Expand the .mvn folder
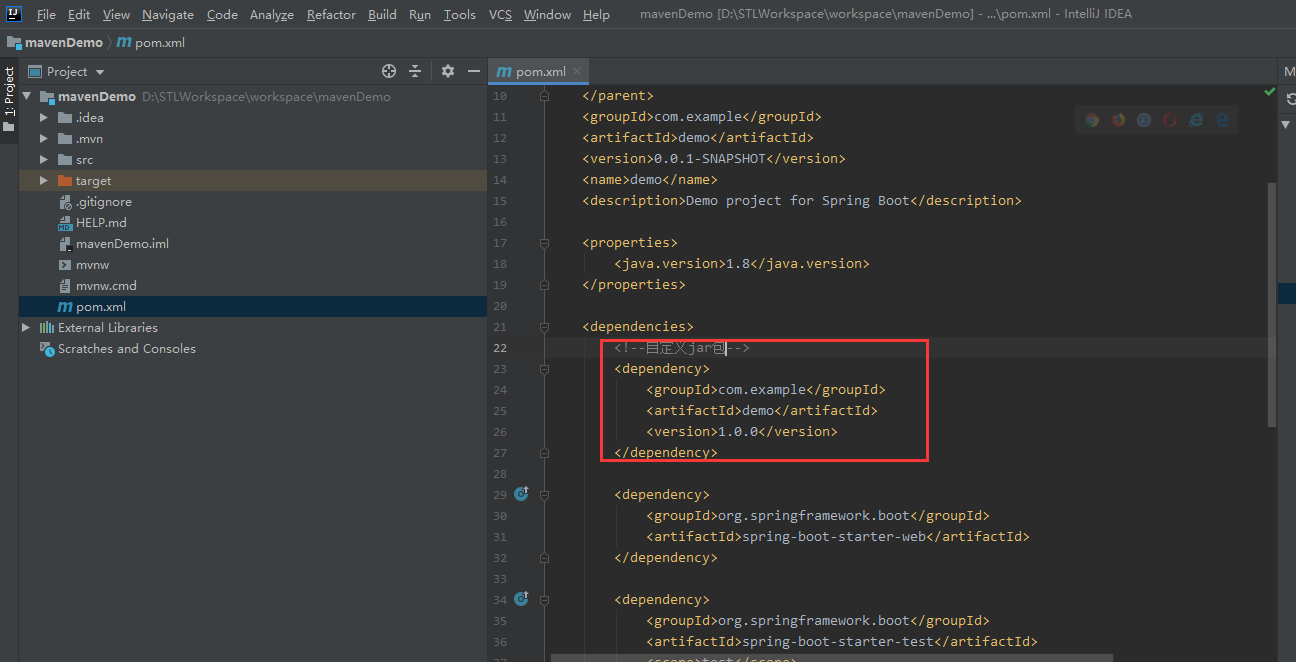Image resolution: width=1296 pixels, height=662 pixels. [x=44, y=139]
